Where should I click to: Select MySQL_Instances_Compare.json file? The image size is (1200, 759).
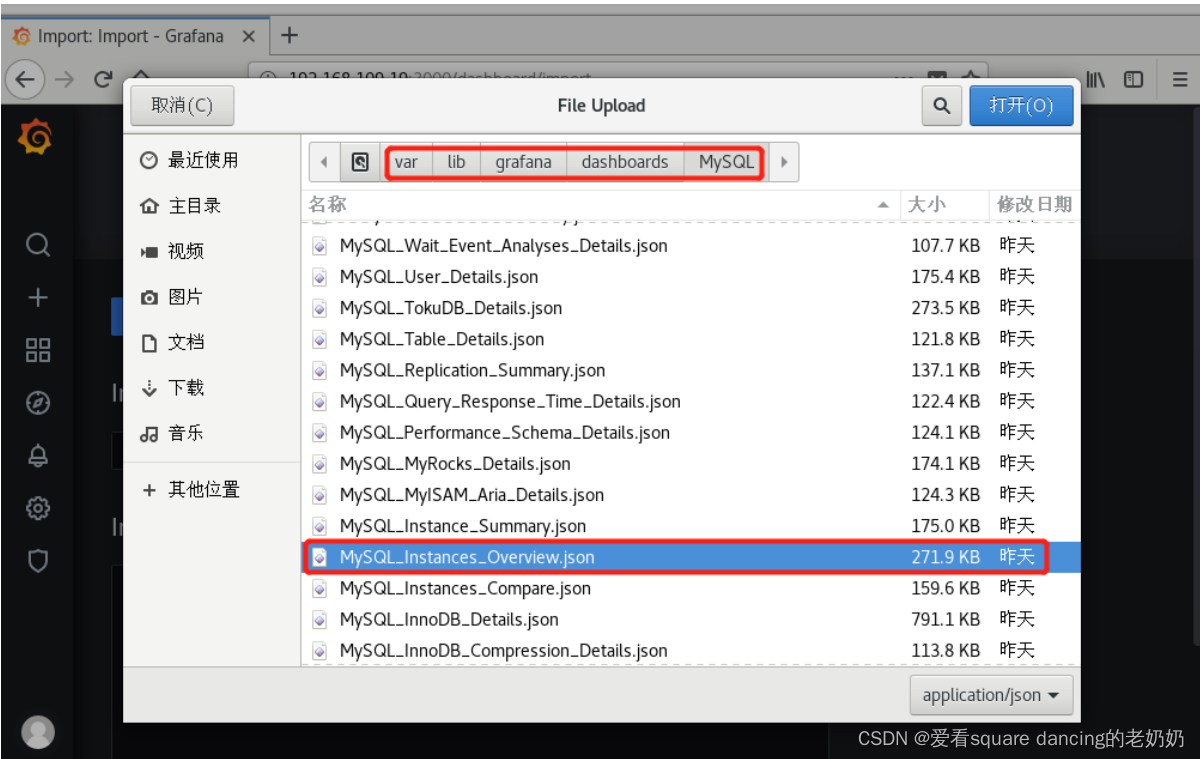coord(691,588)
